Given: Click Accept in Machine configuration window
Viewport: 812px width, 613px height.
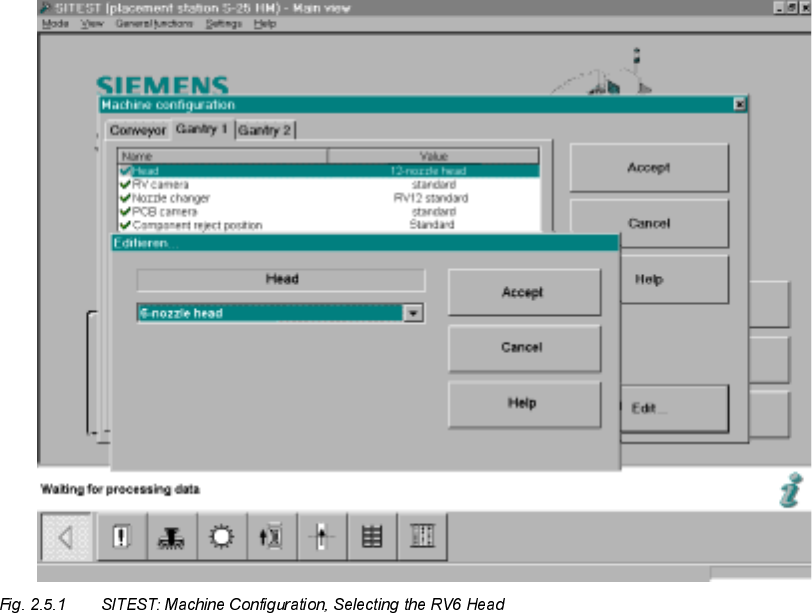Looking at the screenshot, I should pos(649,168).
